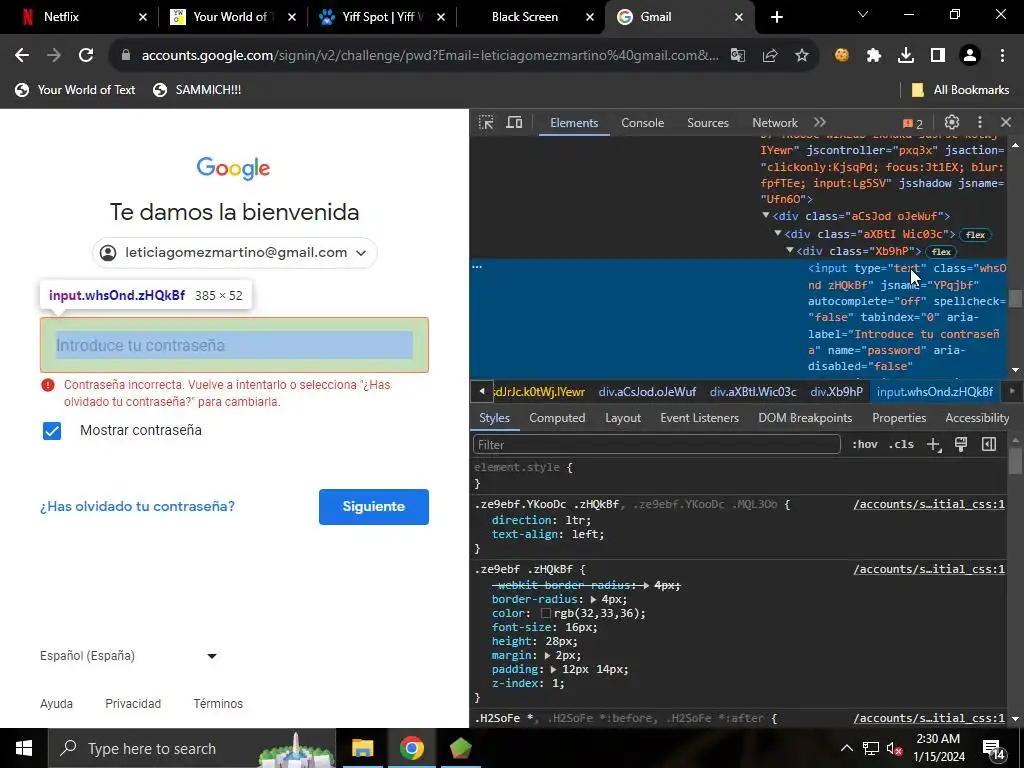Open the Layout tab

tap(623, 418)
